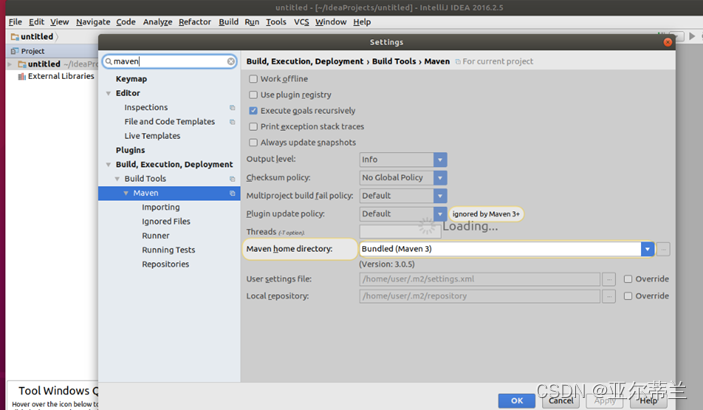This screenshot has height=410, width=703.
Task: Clear the maven search field
Action: [231, 61]
